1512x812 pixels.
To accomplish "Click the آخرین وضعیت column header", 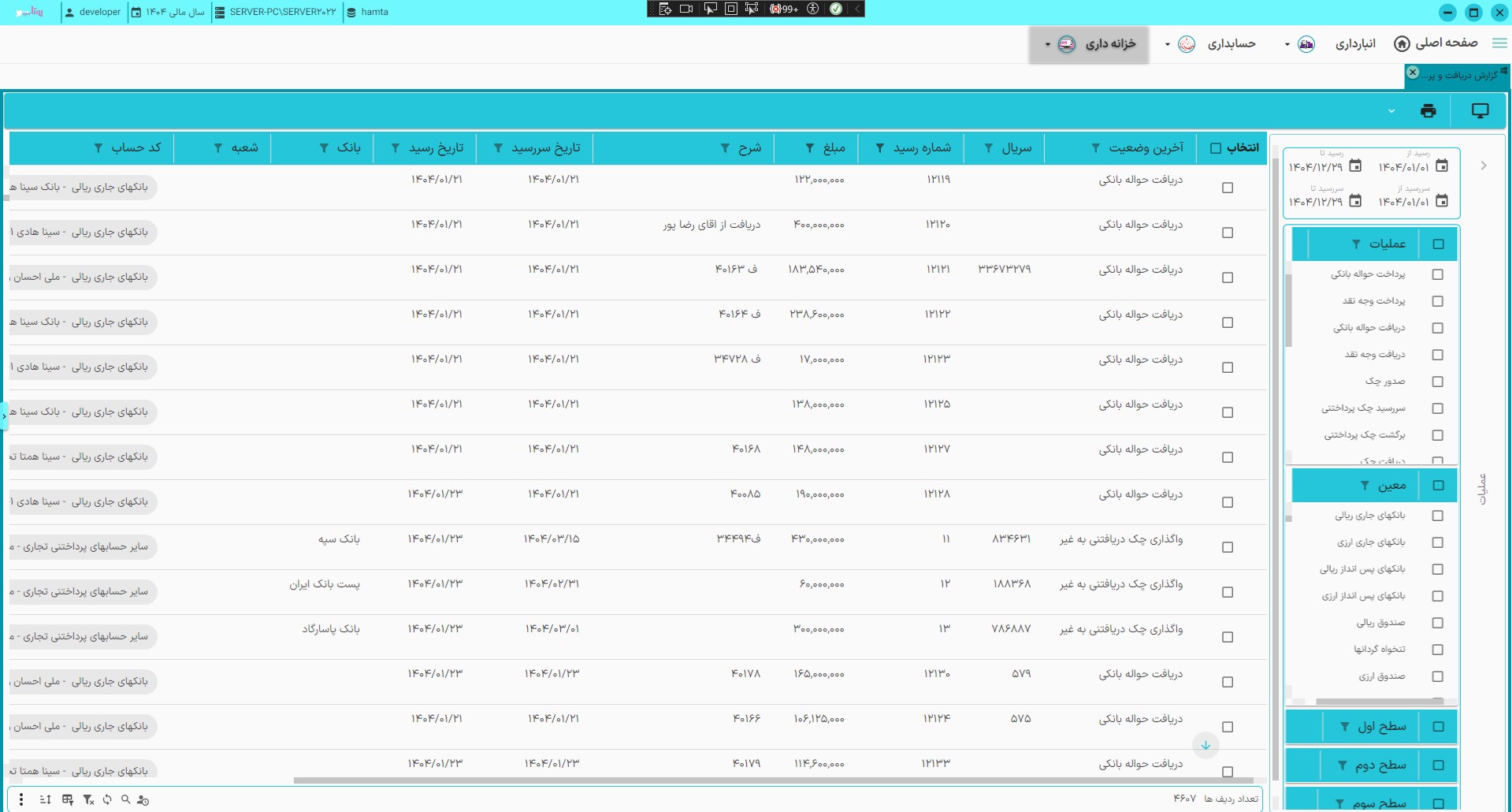I will [x=1146, y=148].
